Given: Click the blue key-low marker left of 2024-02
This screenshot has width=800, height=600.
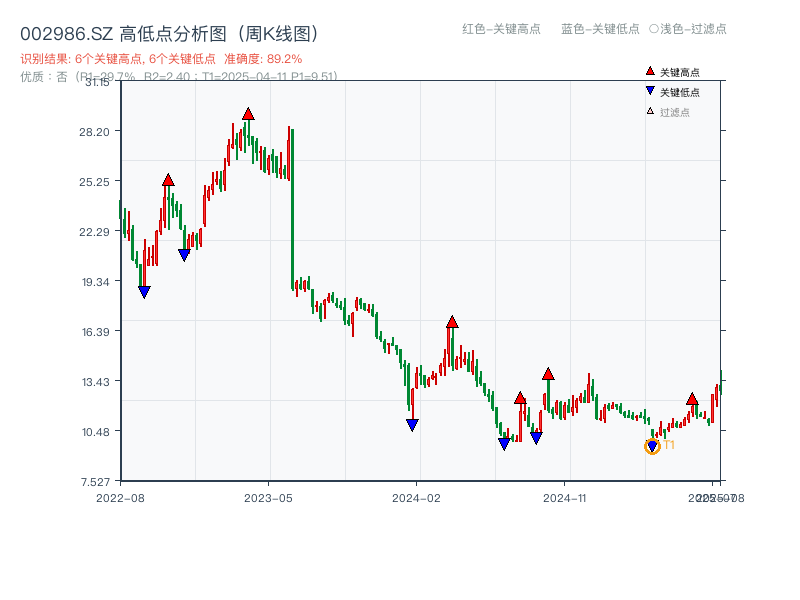Looking at the screenshot, I should [412, 425].
